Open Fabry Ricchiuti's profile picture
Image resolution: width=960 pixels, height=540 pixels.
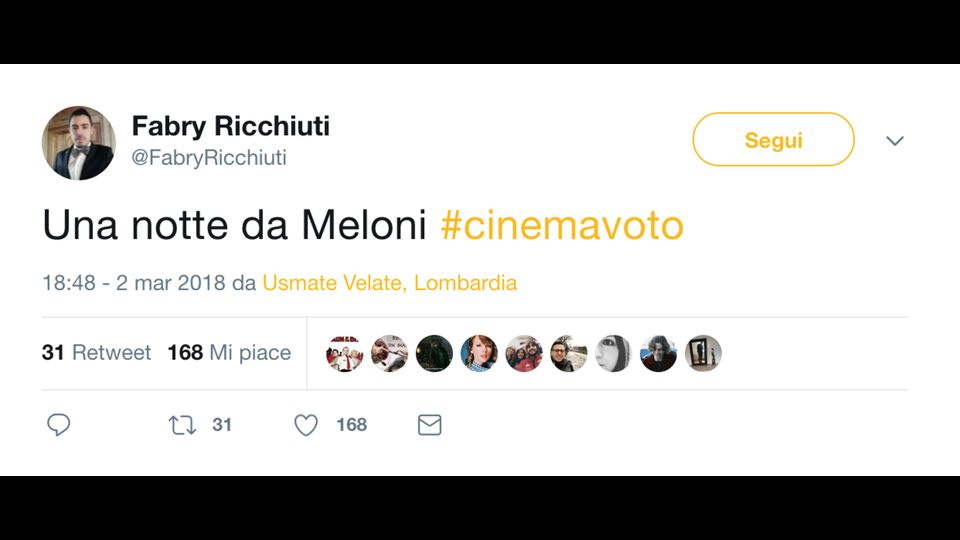[79, 143]
